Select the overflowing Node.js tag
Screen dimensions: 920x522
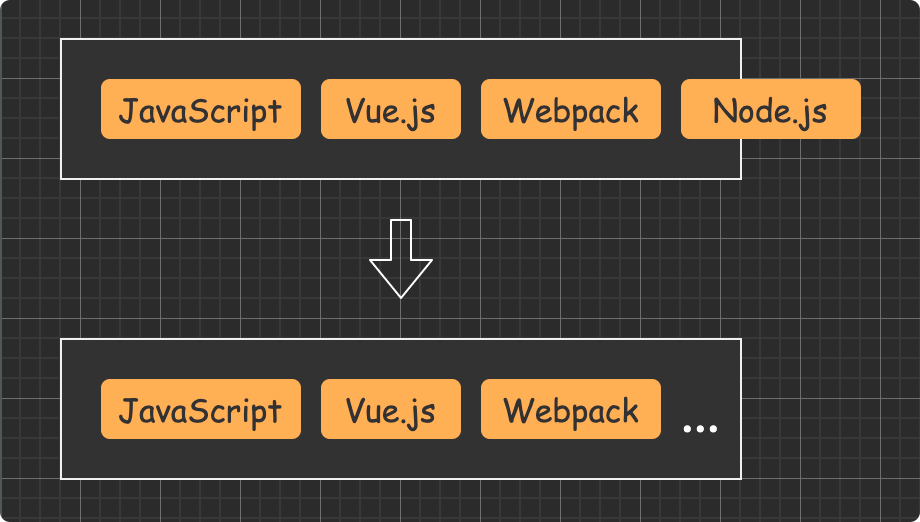[x=770, y=109]
